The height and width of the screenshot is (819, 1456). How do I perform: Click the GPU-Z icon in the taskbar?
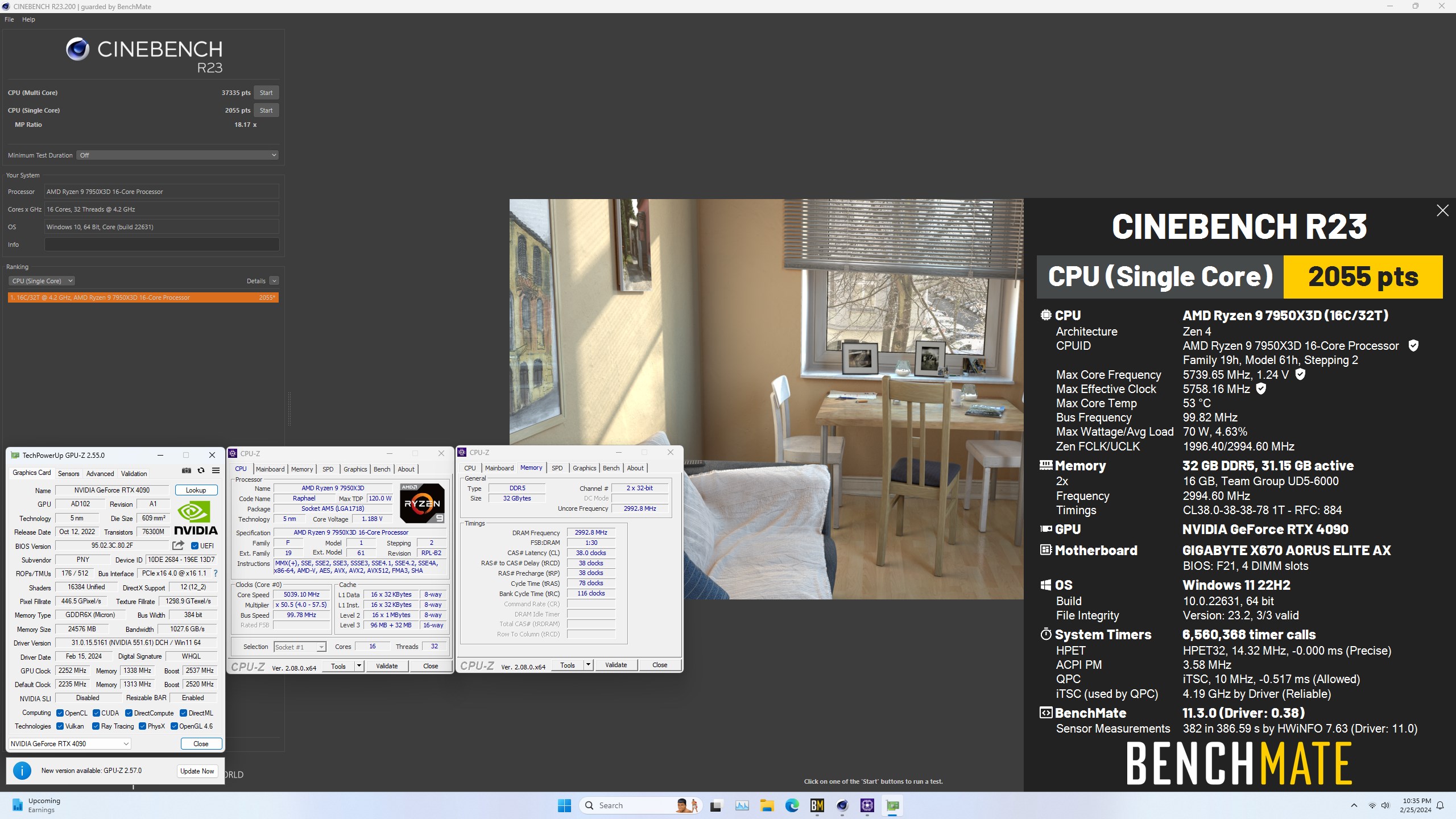click(x=892, y=805)
